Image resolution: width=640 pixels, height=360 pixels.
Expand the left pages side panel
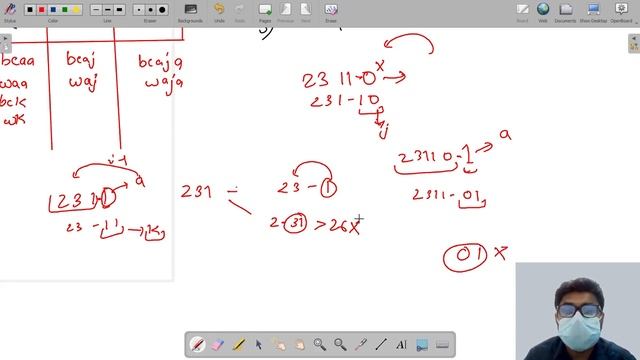pyautogui.click(x=5, y=43)
